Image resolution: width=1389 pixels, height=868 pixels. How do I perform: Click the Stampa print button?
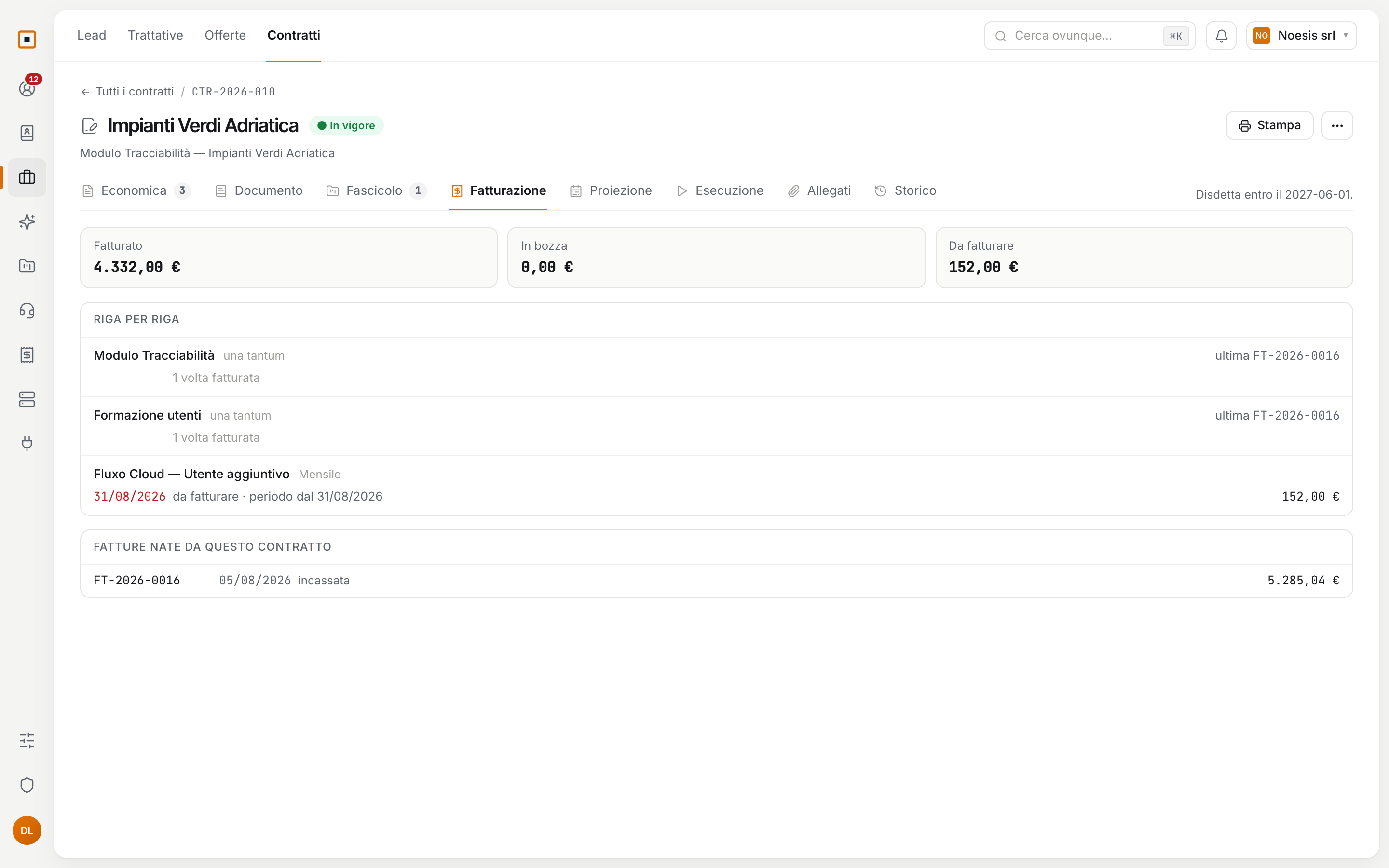pyautogui.click(x=1269, y=125)
